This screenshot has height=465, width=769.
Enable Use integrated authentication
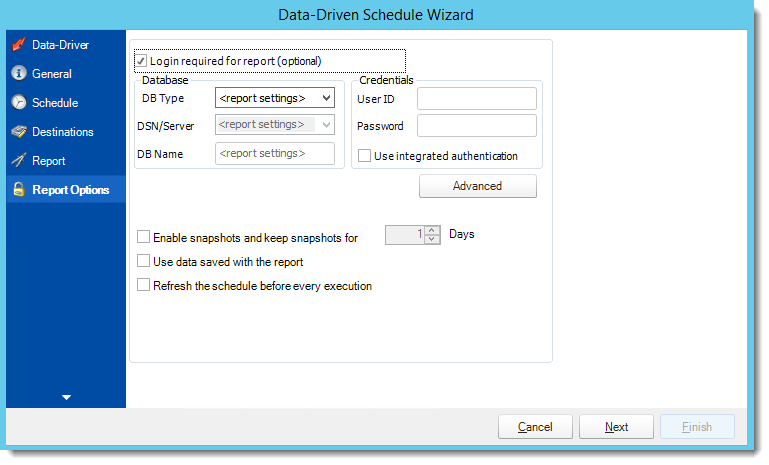(x=364, y=155)
